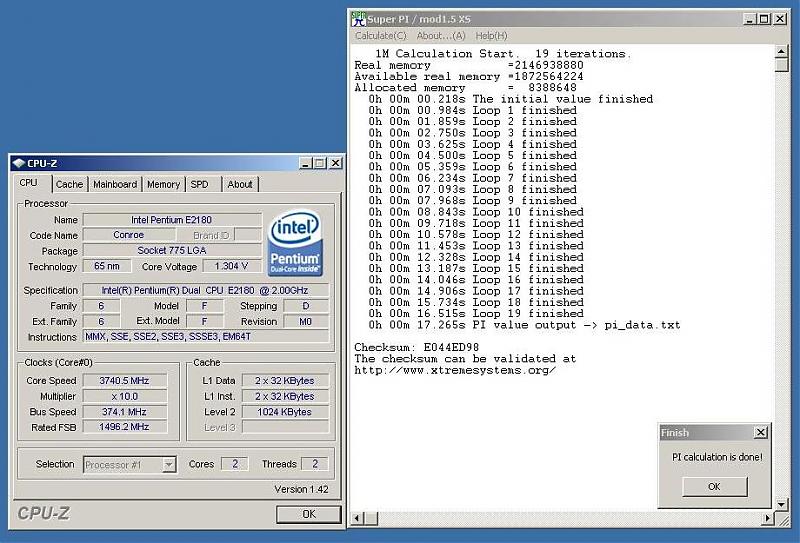Open the Help(H) menu in Super PI
The width and height of the screenshot is (800, 543).
(491, 36)
